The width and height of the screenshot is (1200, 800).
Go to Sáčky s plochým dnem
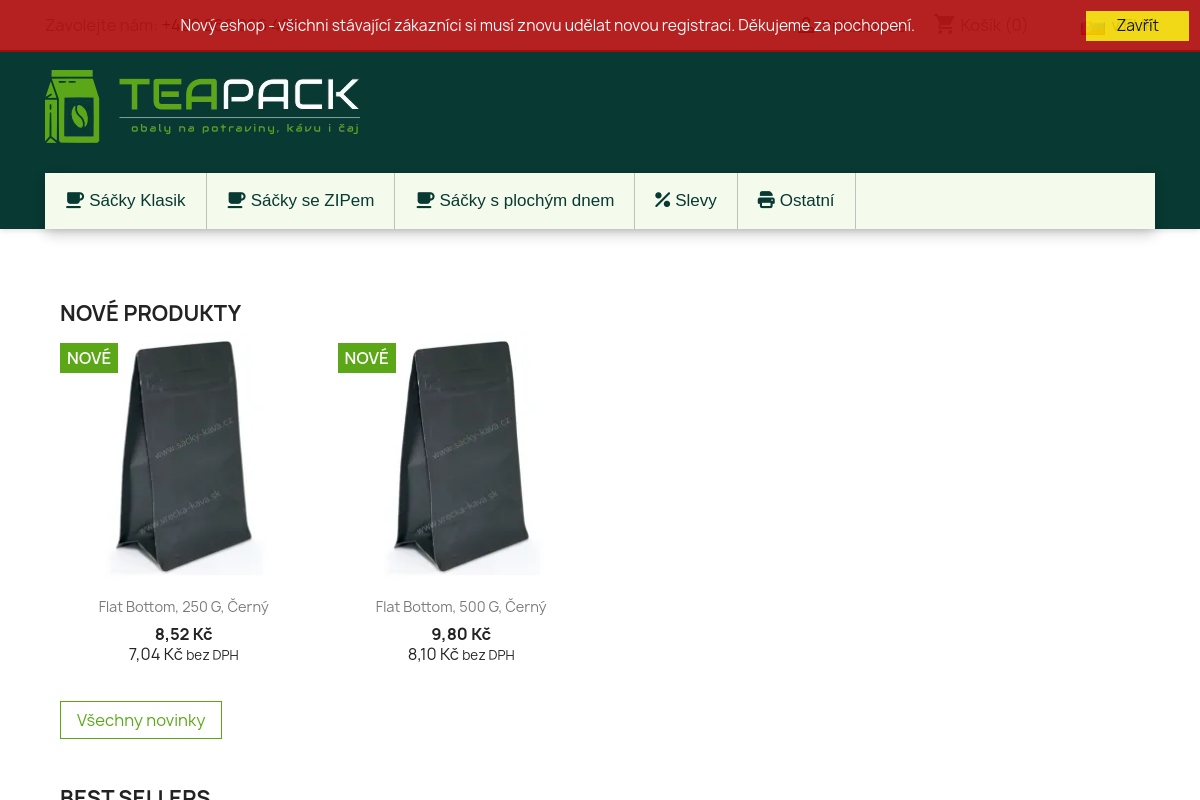coord(526,201)
